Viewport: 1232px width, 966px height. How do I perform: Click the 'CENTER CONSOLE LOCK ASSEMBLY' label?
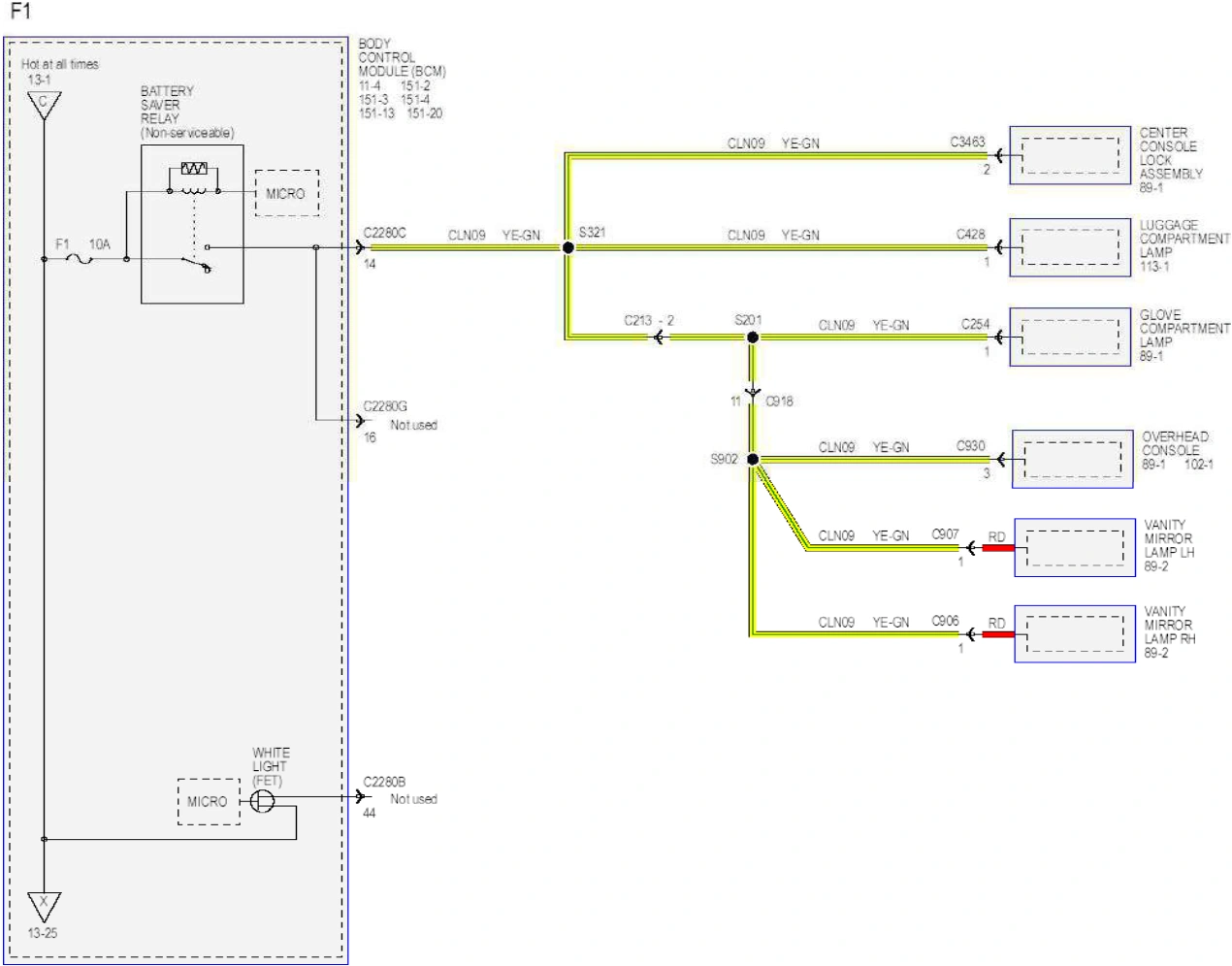click(x=1170, y=153)
